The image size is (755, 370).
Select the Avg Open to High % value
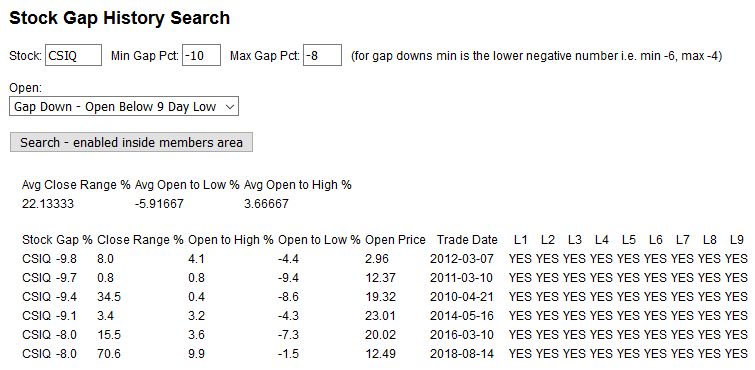[x=266, y=204]
